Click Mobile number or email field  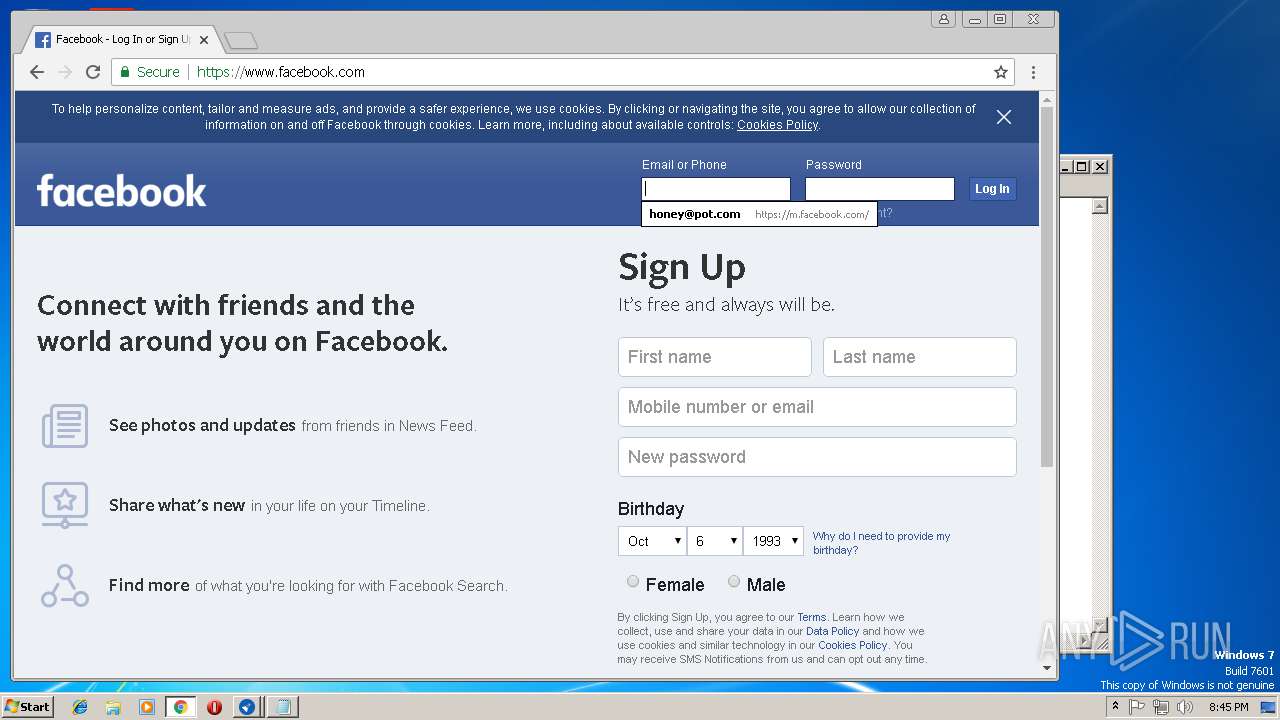[x=817, y=407]
